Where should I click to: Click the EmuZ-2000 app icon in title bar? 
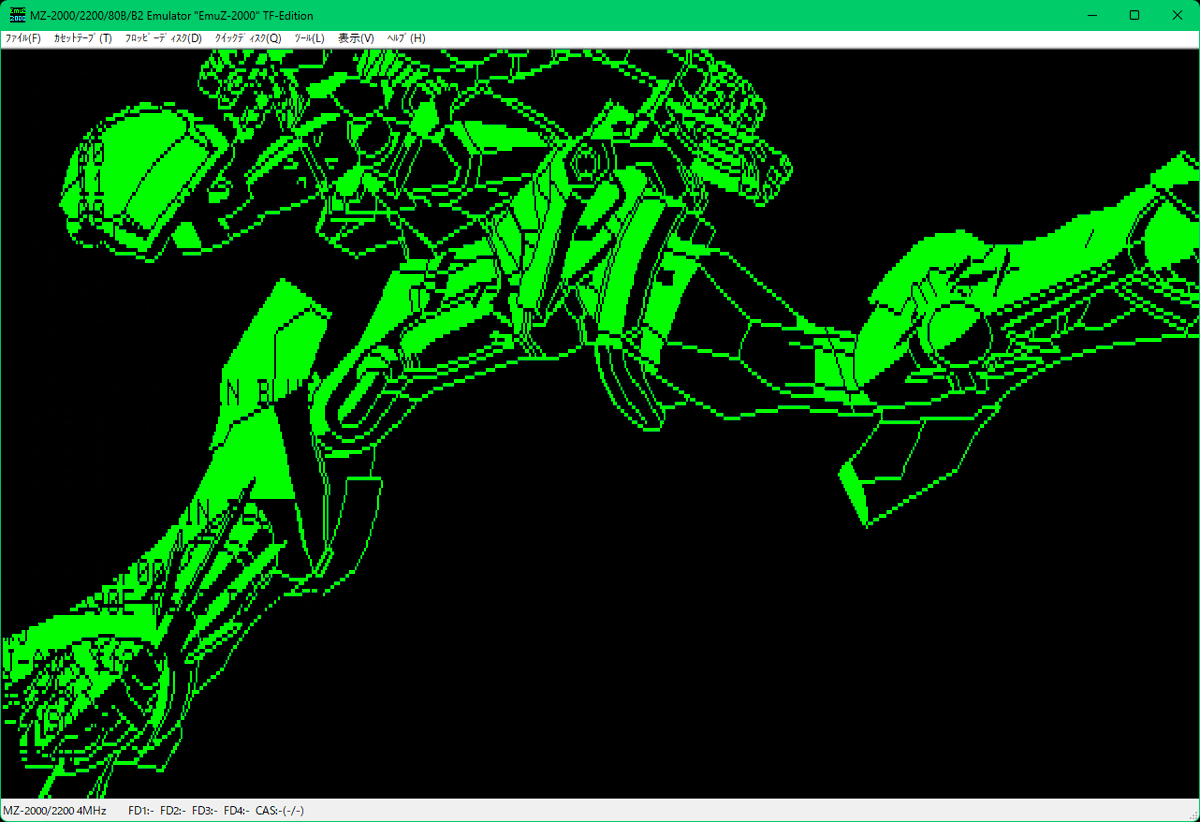pyautogui.click(x=17, y=15)
